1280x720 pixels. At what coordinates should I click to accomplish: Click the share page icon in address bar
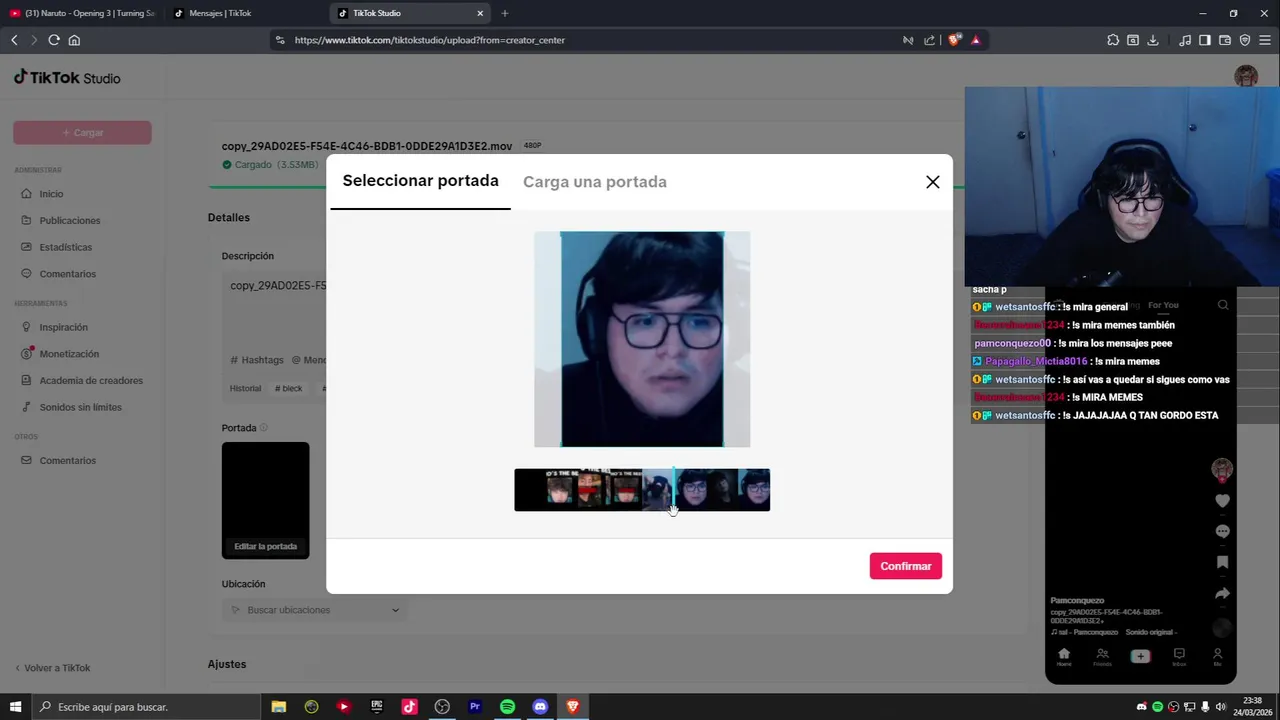pos(929,40)
